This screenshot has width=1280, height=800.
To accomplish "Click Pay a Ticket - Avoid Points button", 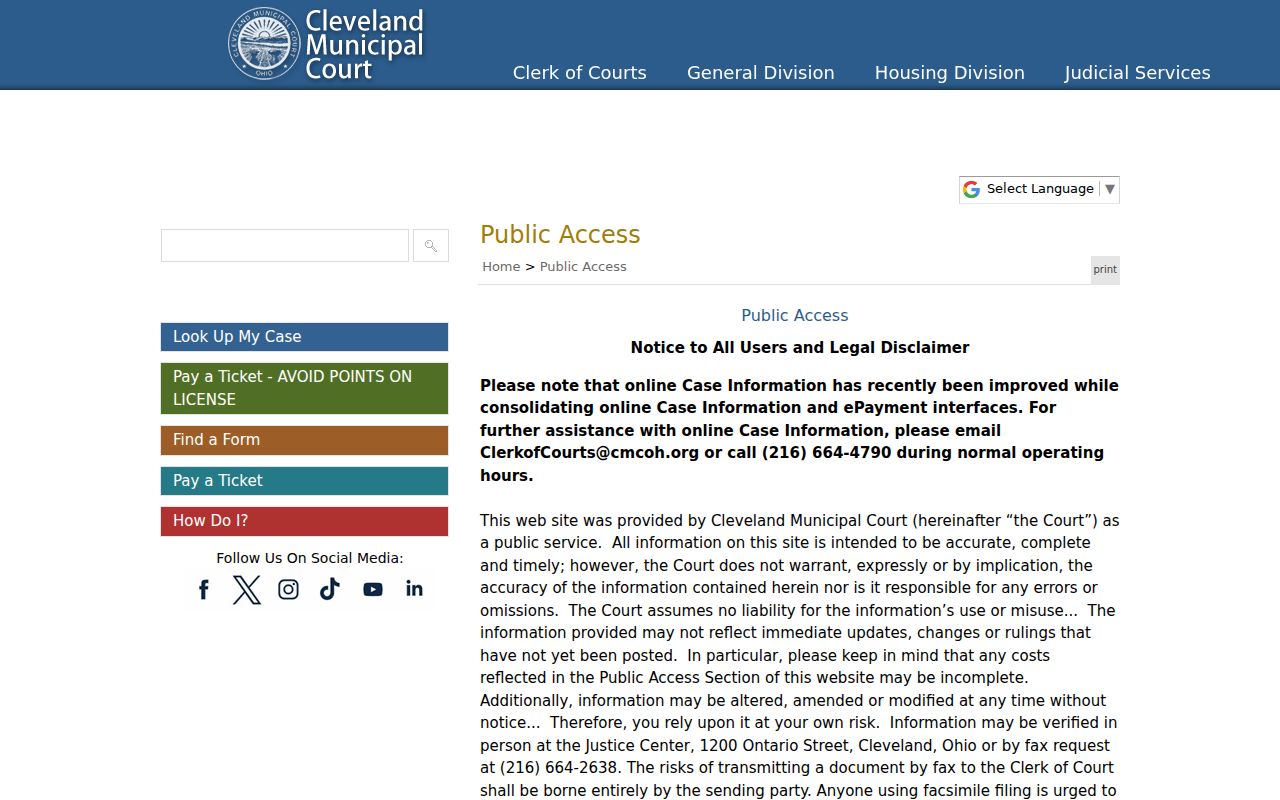I will (304, 388).
